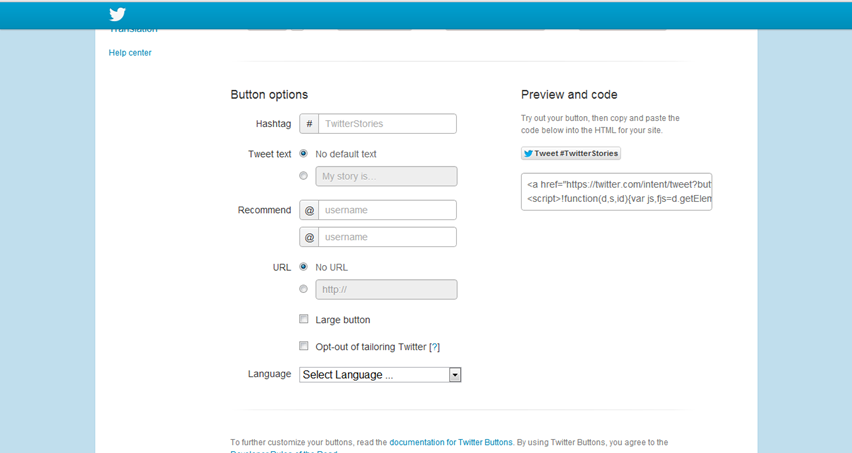
Task: Click the first username recommend field
Action: [x=387, y=210]
